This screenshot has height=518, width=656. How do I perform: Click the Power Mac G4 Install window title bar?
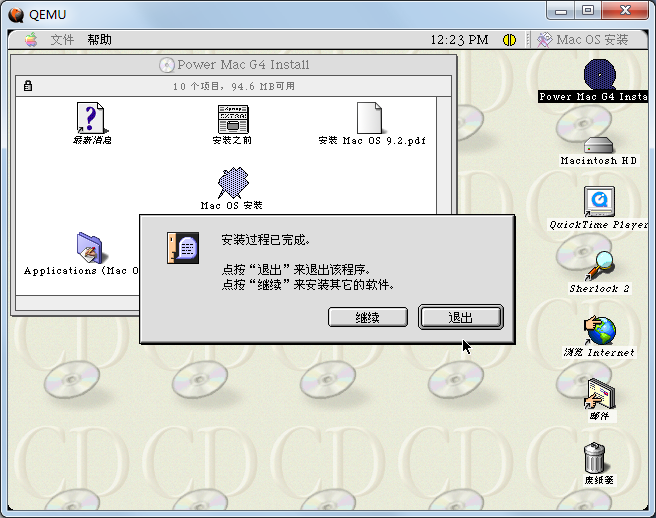coord(234,65)
